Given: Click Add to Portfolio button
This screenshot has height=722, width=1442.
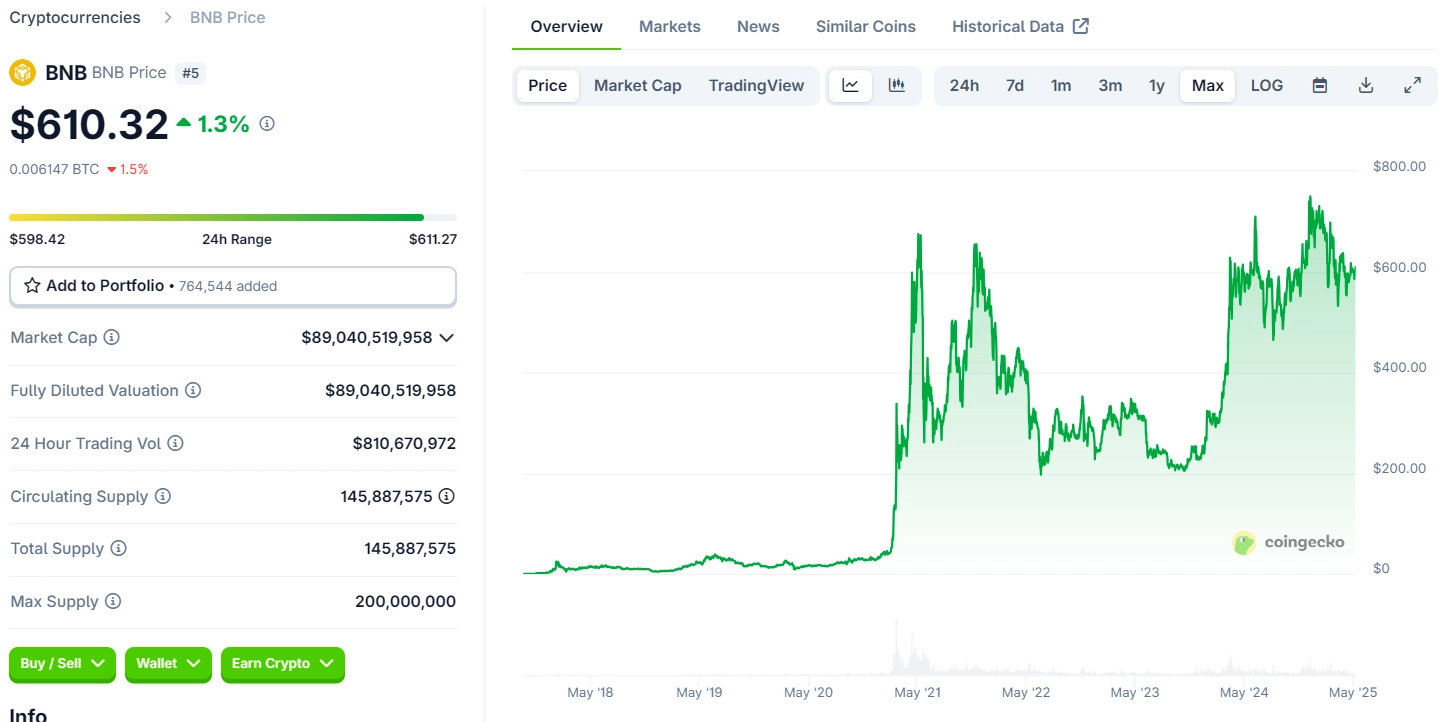Looking at the screenshot, I should [233, 286].
